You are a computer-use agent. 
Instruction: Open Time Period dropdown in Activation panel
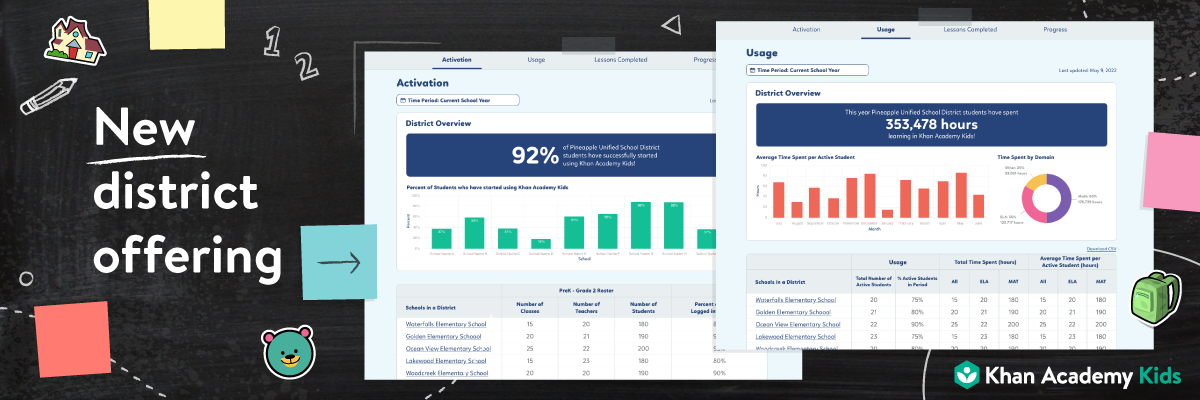click(x=458, y=100)
